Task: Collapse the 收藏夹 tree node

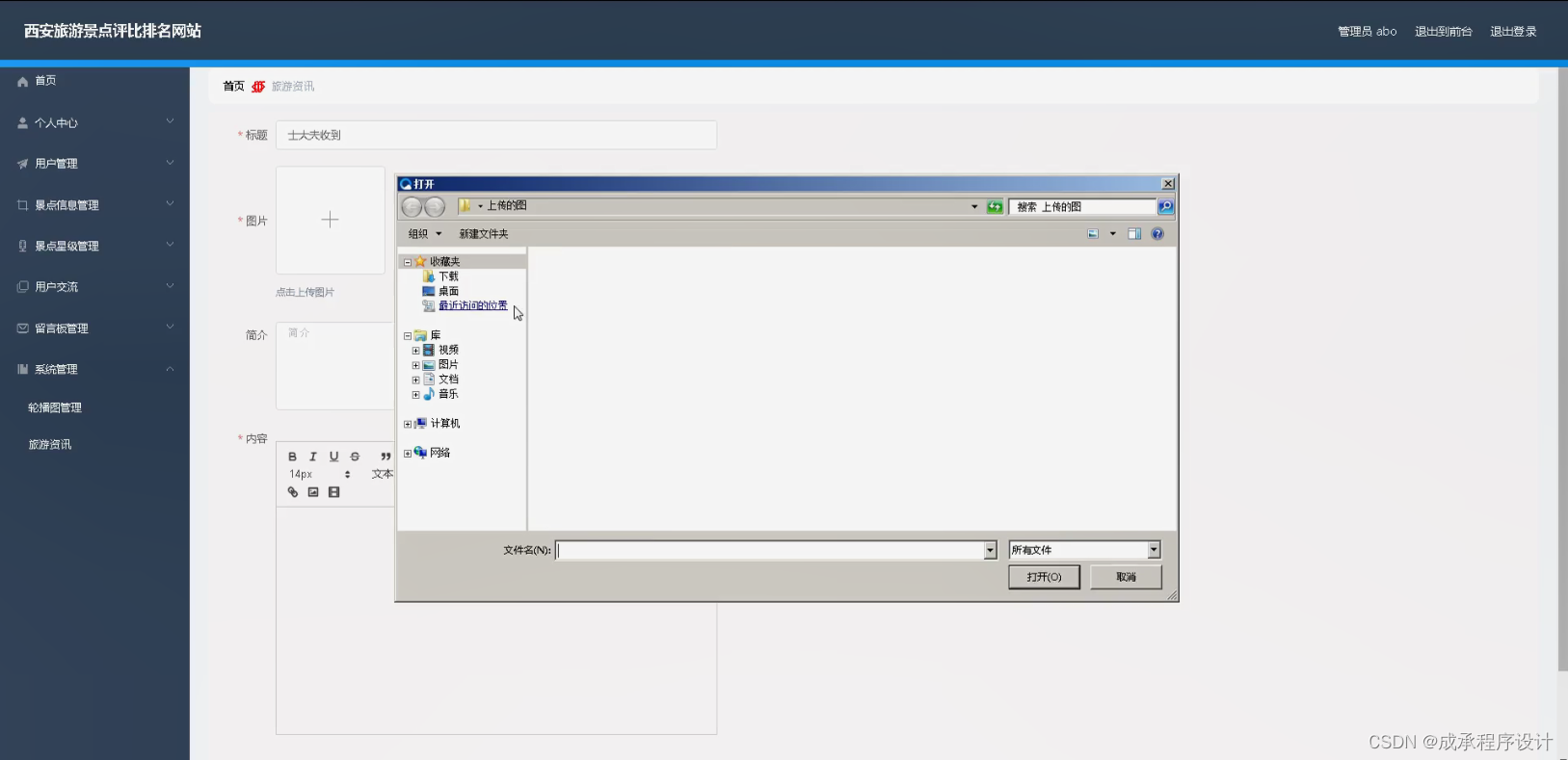Action: [x=408, y=262]
